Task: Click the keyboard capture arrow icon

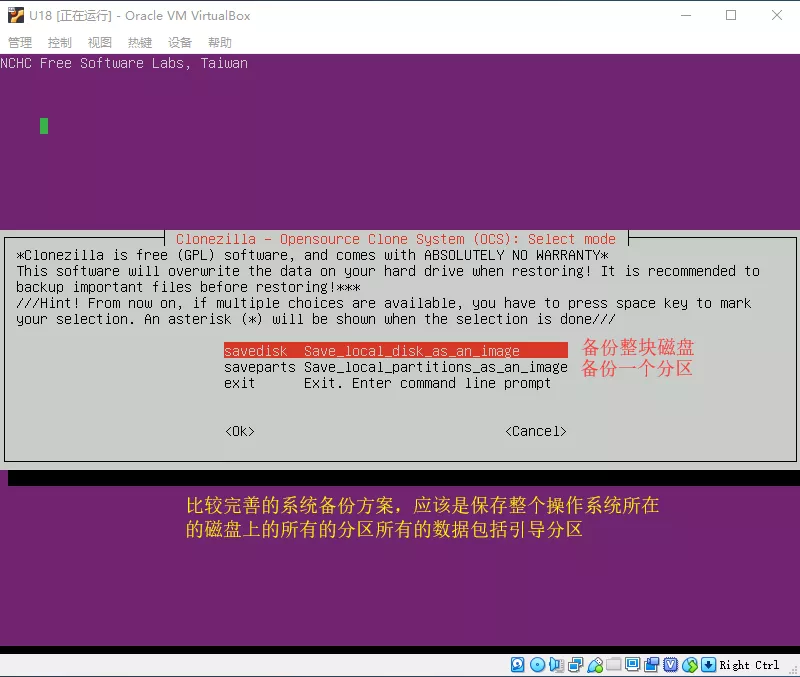Action: click(x=708, y=665)
